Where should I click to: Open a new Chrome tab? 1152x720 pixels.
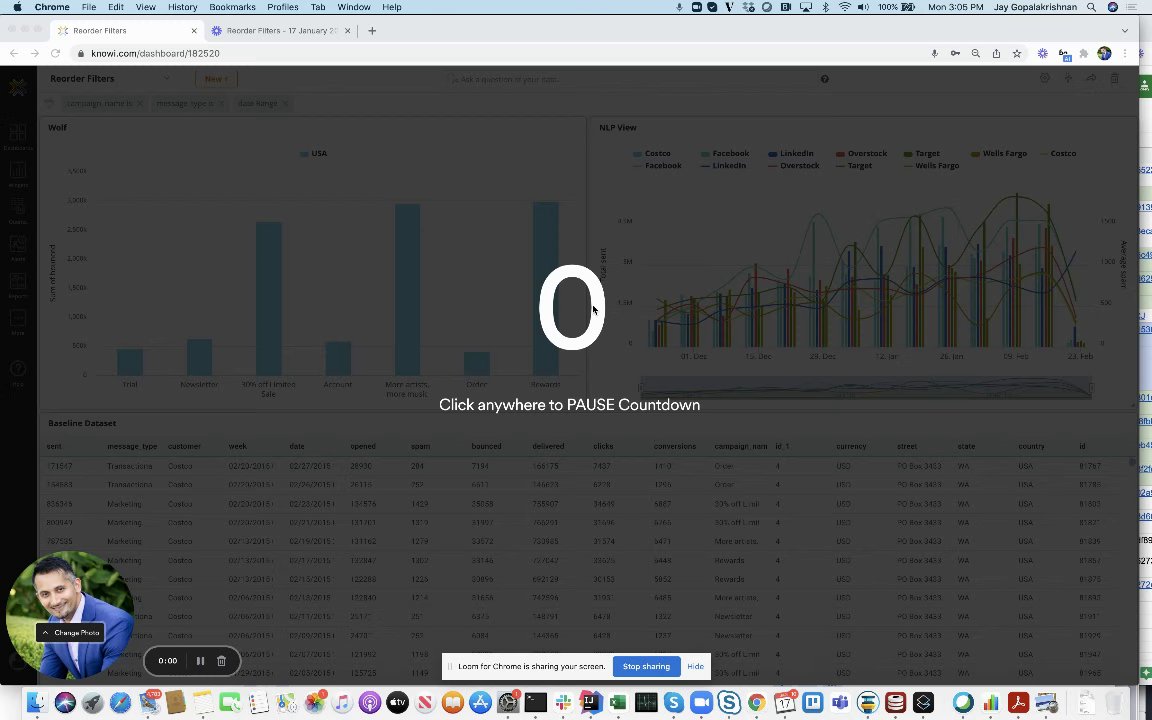point(372,31)
